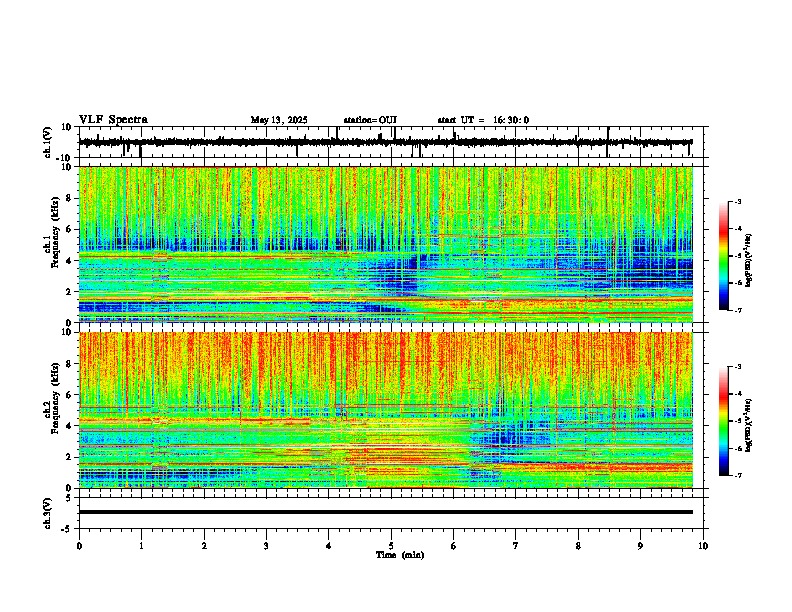Click time axis end tick label "10"

tap(703, 546)
